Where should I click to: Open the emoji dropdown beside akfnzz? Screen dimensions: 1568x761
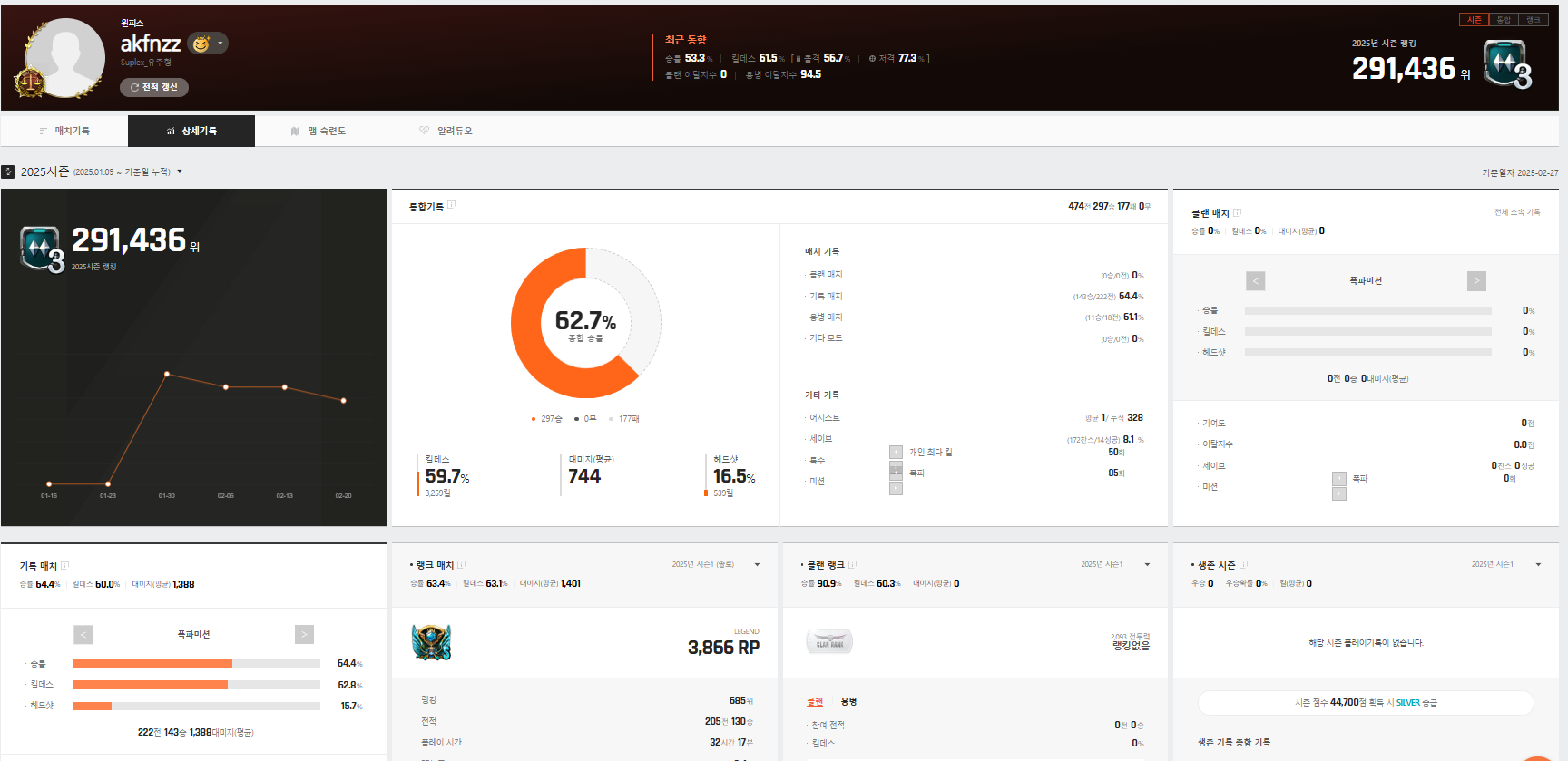coord(220,44)
